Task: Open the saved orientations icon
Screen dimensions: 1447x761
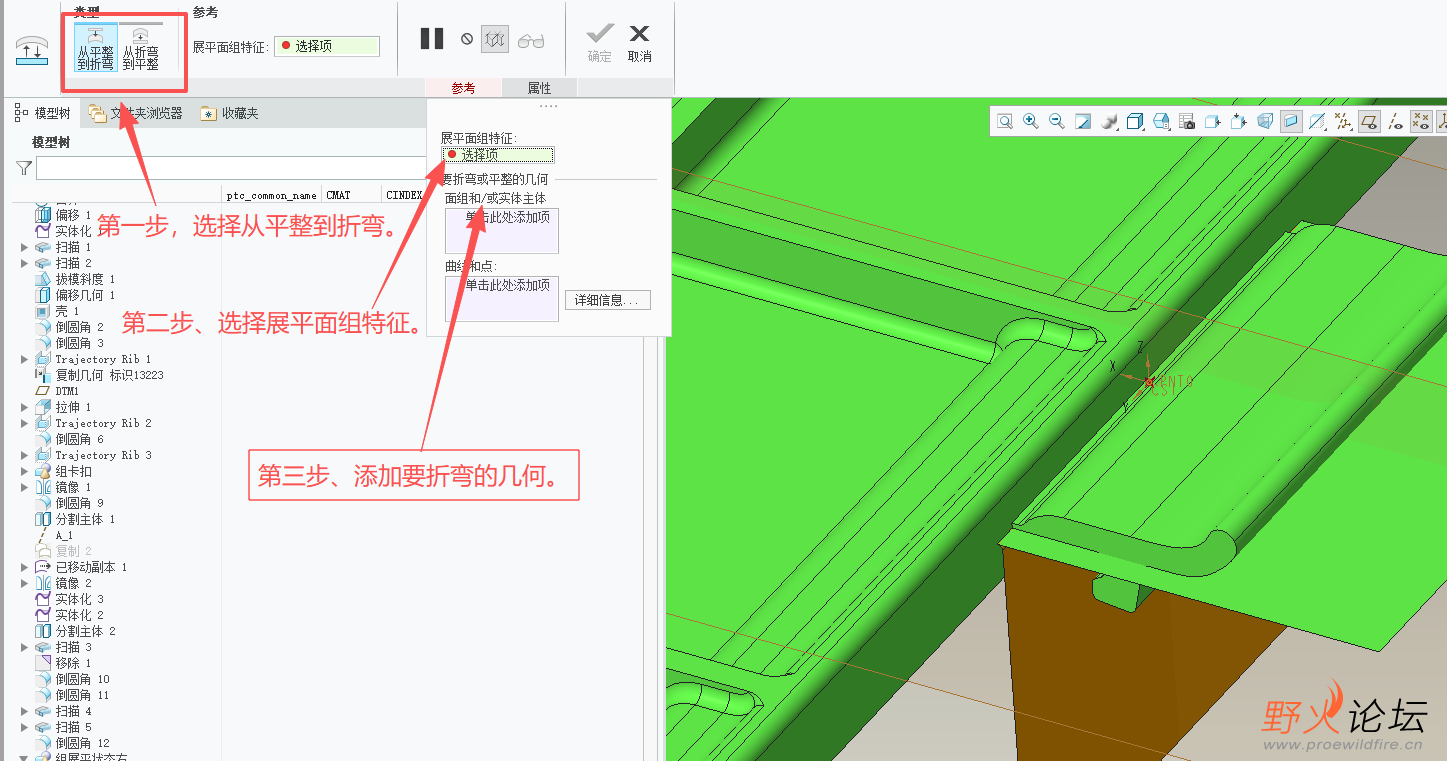Action: point(1161,121)
